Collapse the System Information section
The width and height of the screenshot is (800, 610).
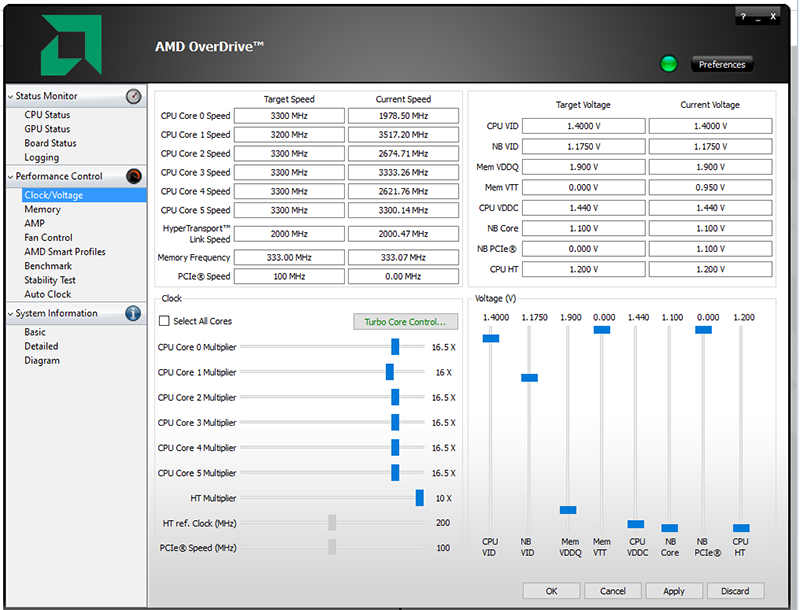tap(11, 314)
